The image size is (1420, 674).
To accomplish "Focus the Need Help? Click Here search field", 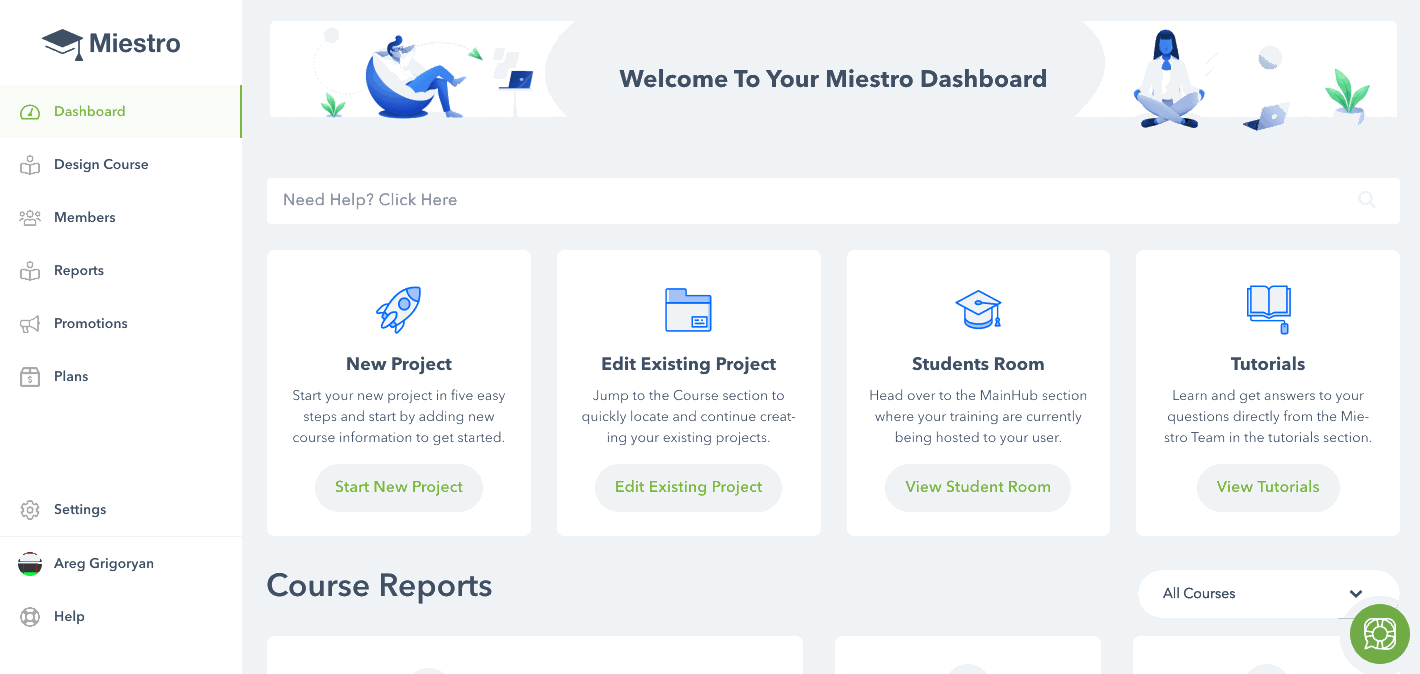I will pos(833,201).
